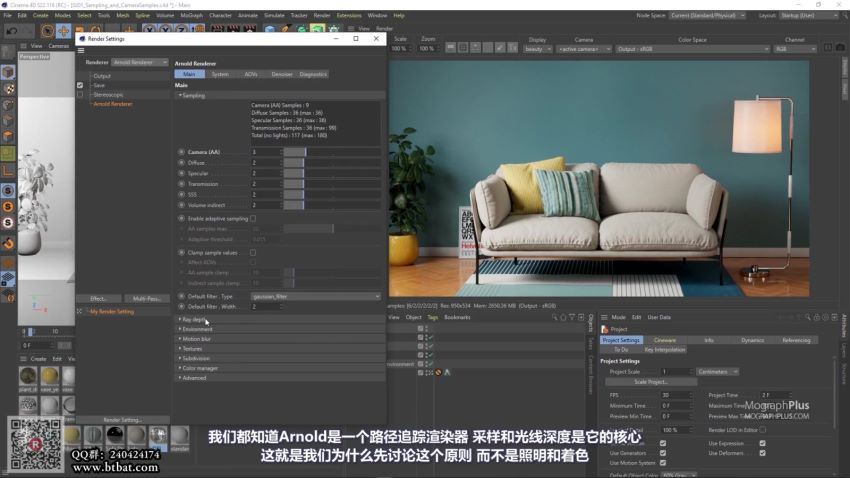Toggle Render LOD in Editor checkbox

pyautogui.click(x=763, y=430)
